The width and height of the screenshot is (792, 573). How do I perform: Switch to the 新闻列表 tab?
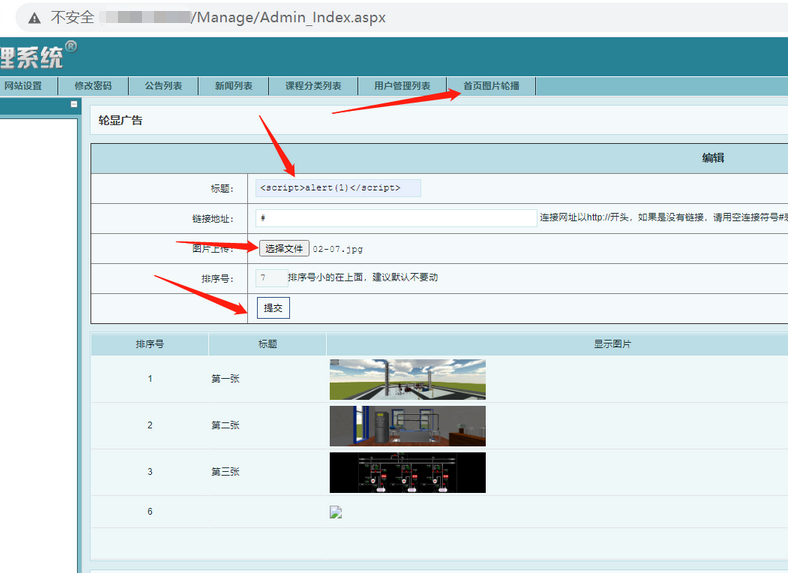(233, 86)
